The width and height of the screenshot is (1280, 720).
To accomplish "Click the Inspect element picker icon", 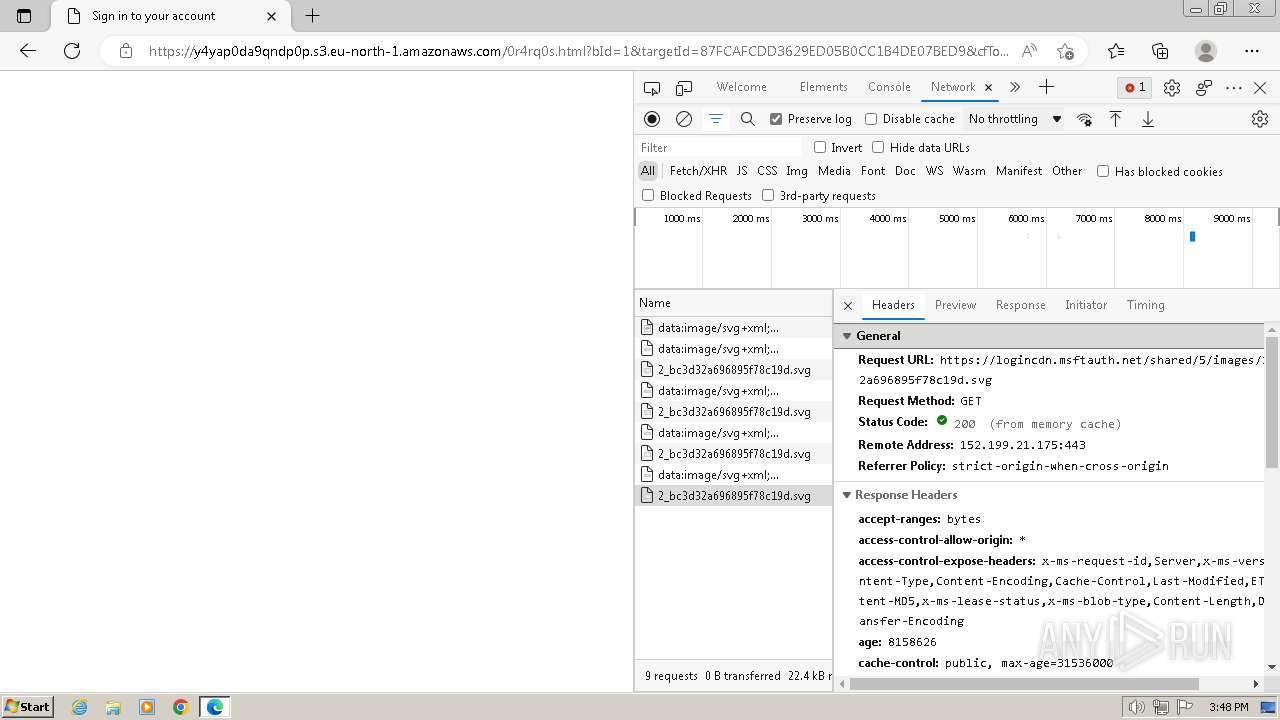I will [x=652, y=88].
